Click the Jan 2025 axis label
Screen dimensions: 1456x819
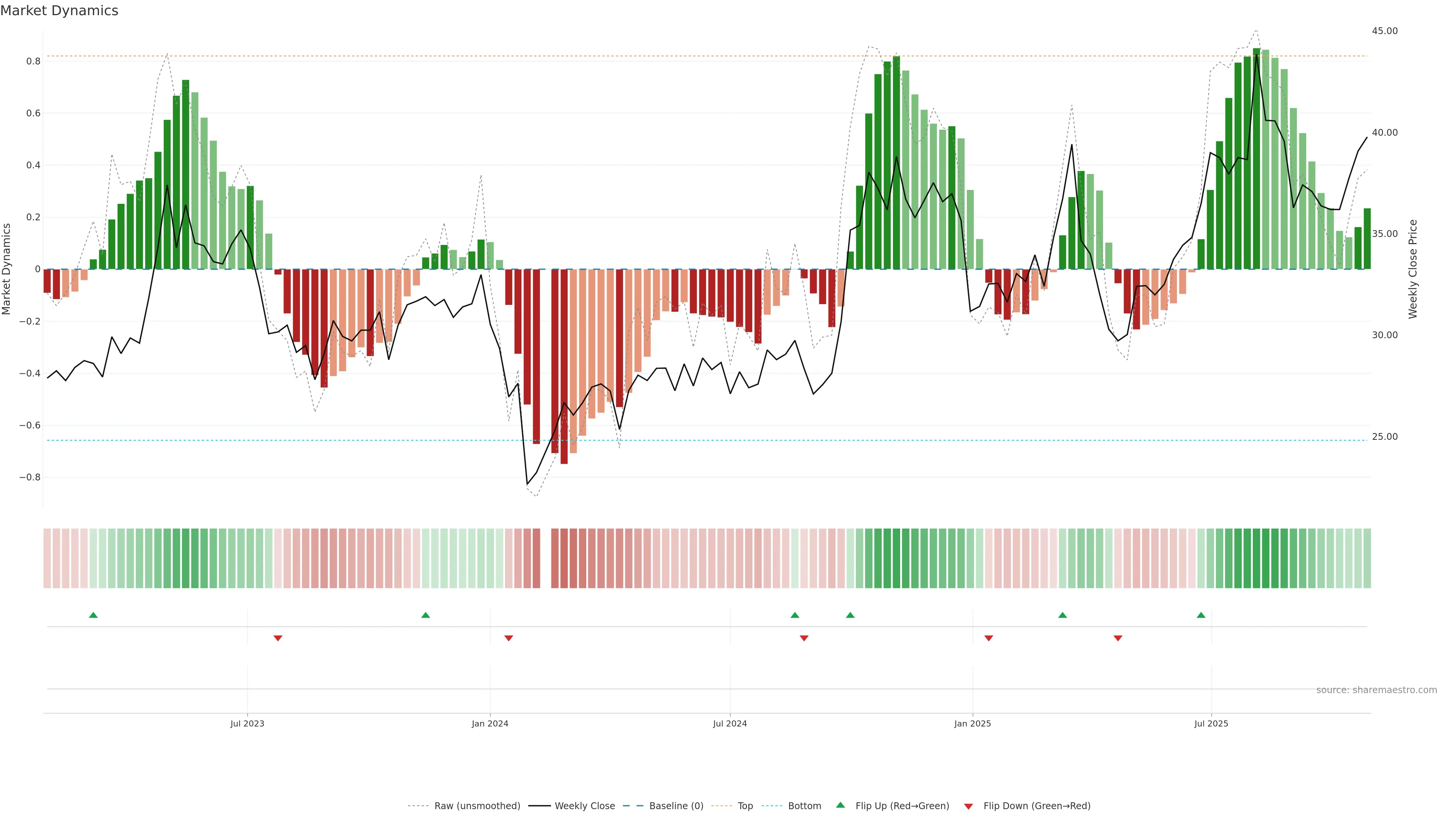(972, 723)
